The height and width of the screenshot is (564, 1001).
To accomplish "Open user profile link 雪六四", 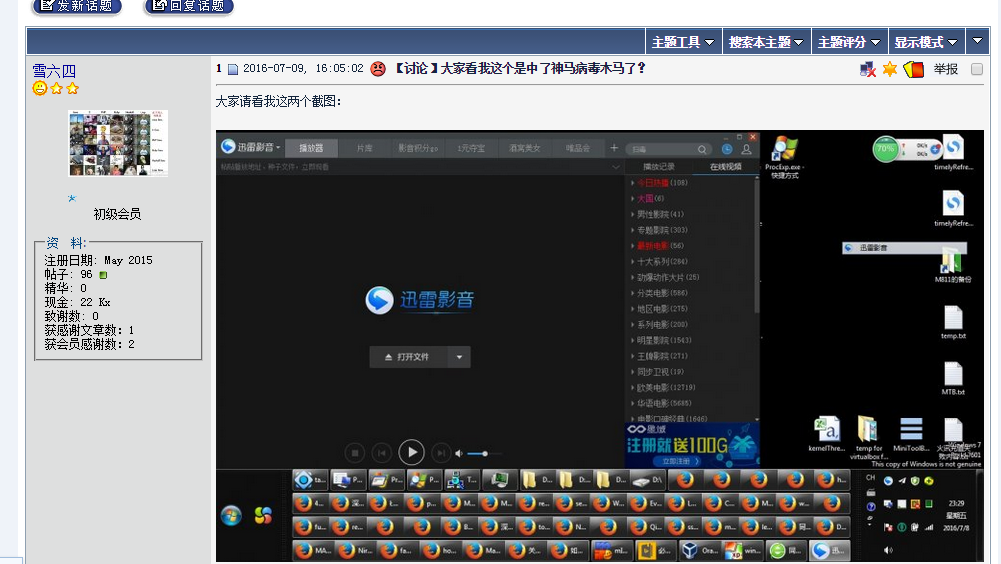I will click(54, 71).
